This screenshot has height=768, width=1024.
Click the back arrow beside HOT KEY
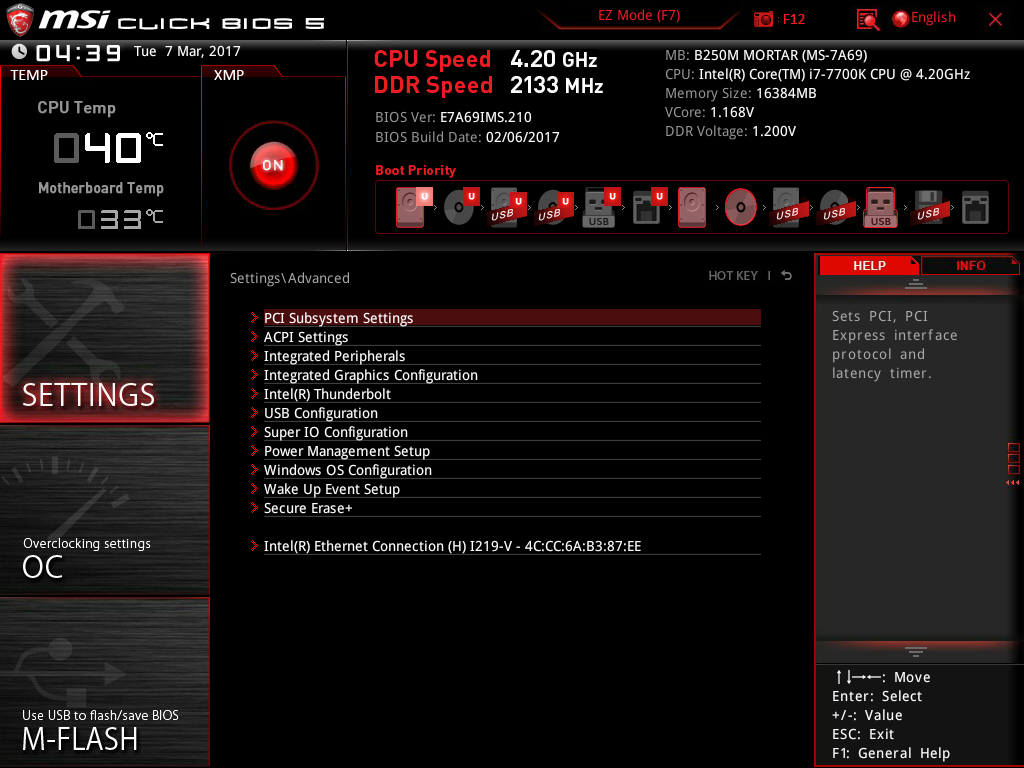(787, 276)
